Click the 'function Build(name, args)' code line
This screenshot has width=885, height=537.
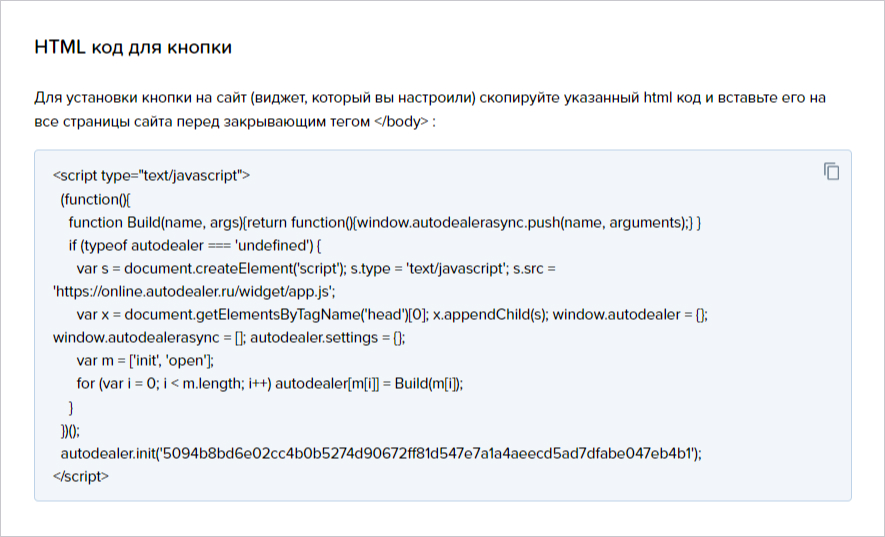coord(385,222)
